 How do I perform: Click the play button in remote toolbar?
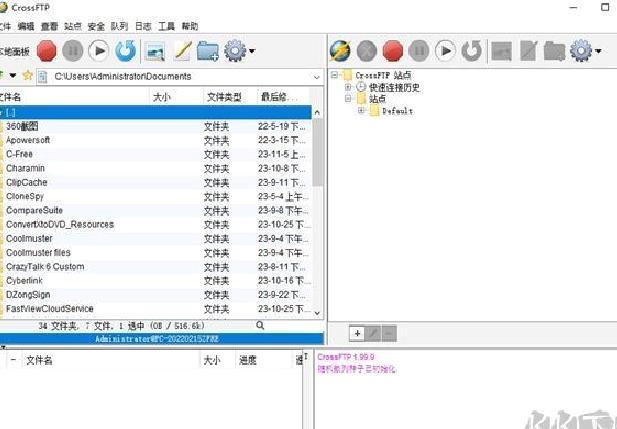point(445,51)
